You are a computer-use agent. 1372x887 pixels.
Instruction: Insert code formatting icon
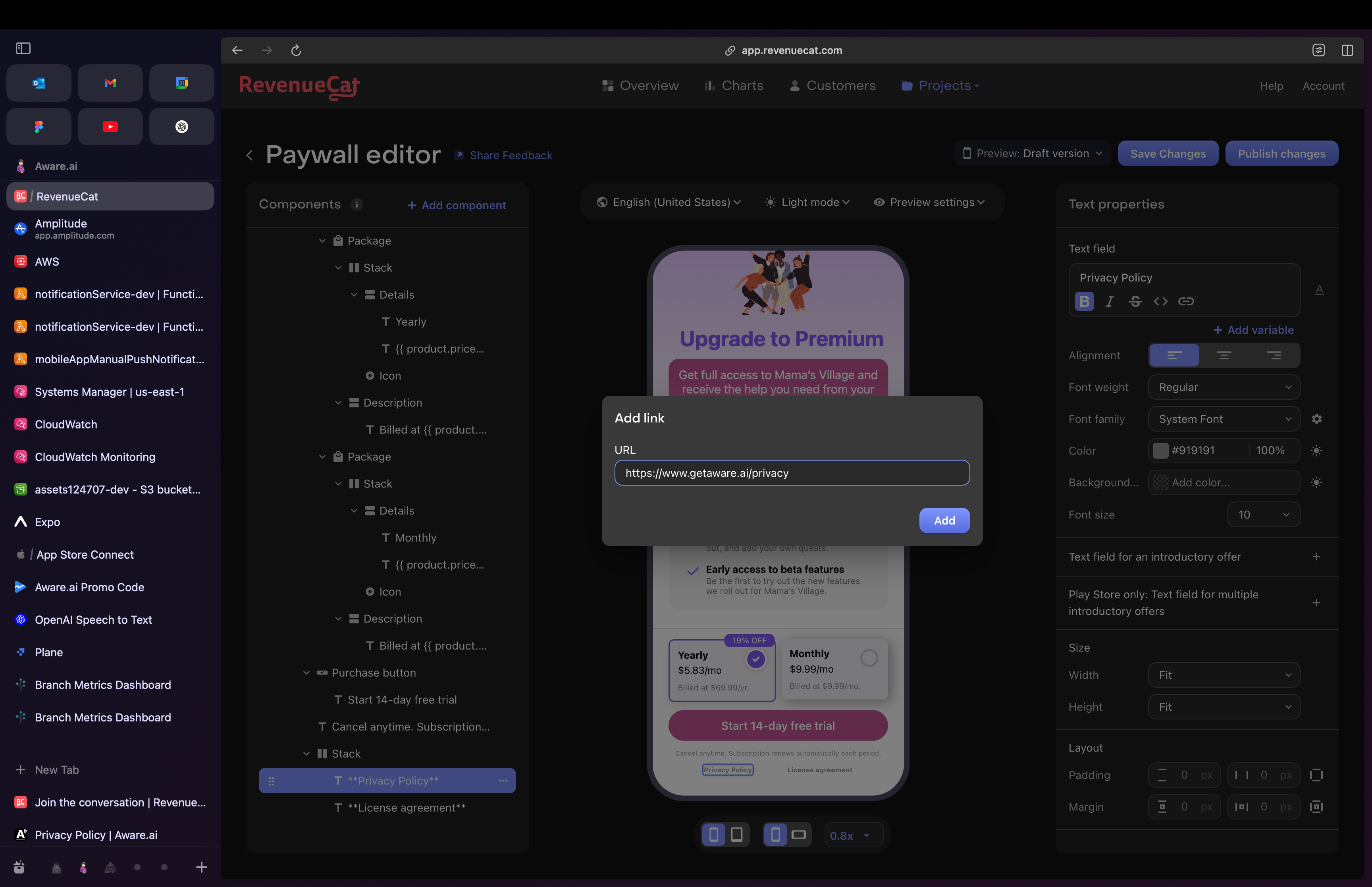click(x=1160, y=301)
